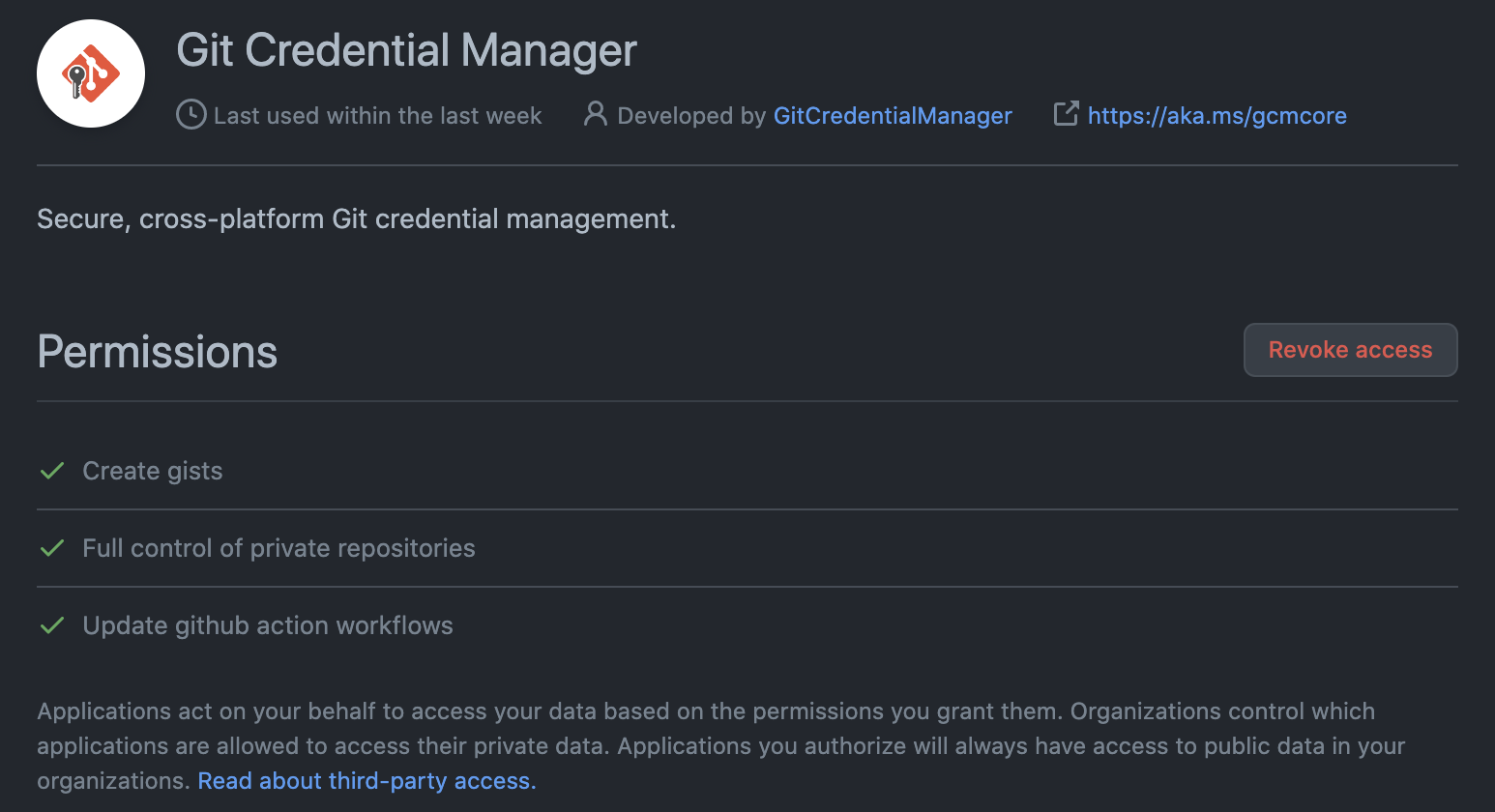Click the clock icon beside last used

(x=191, y=115)
